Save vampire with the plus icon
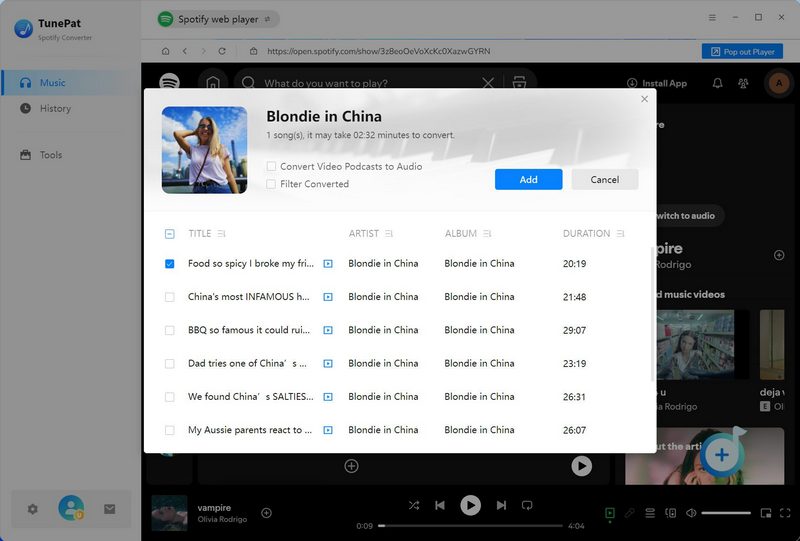The image size is (800, 541). click(x=266, y=513)
